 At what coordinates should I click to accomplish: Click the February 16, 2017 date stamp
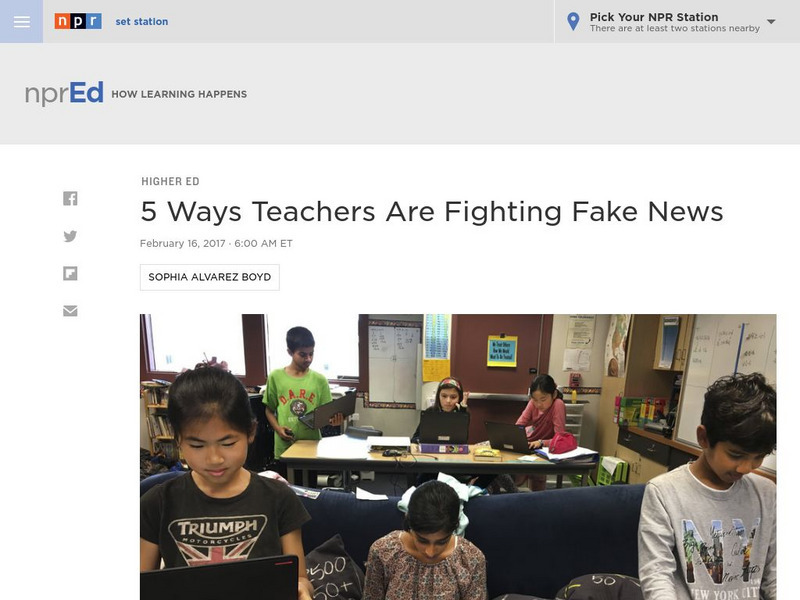(182, 243)
